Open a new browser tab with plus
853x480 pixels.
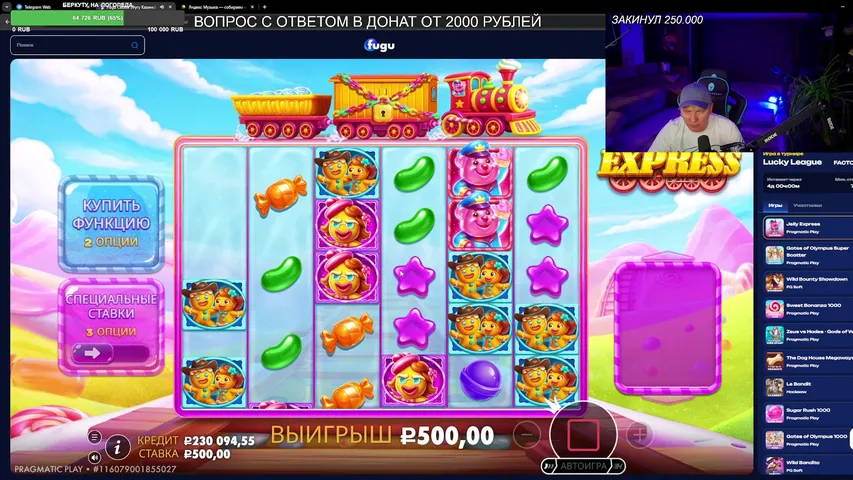pos(264,7)
